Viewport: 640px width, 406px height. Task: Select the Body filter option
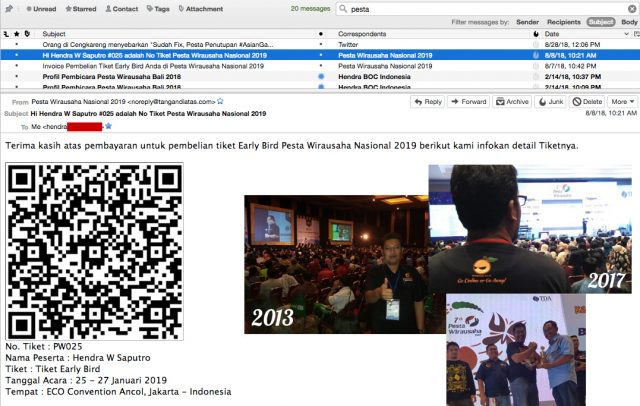click(628, 21)
